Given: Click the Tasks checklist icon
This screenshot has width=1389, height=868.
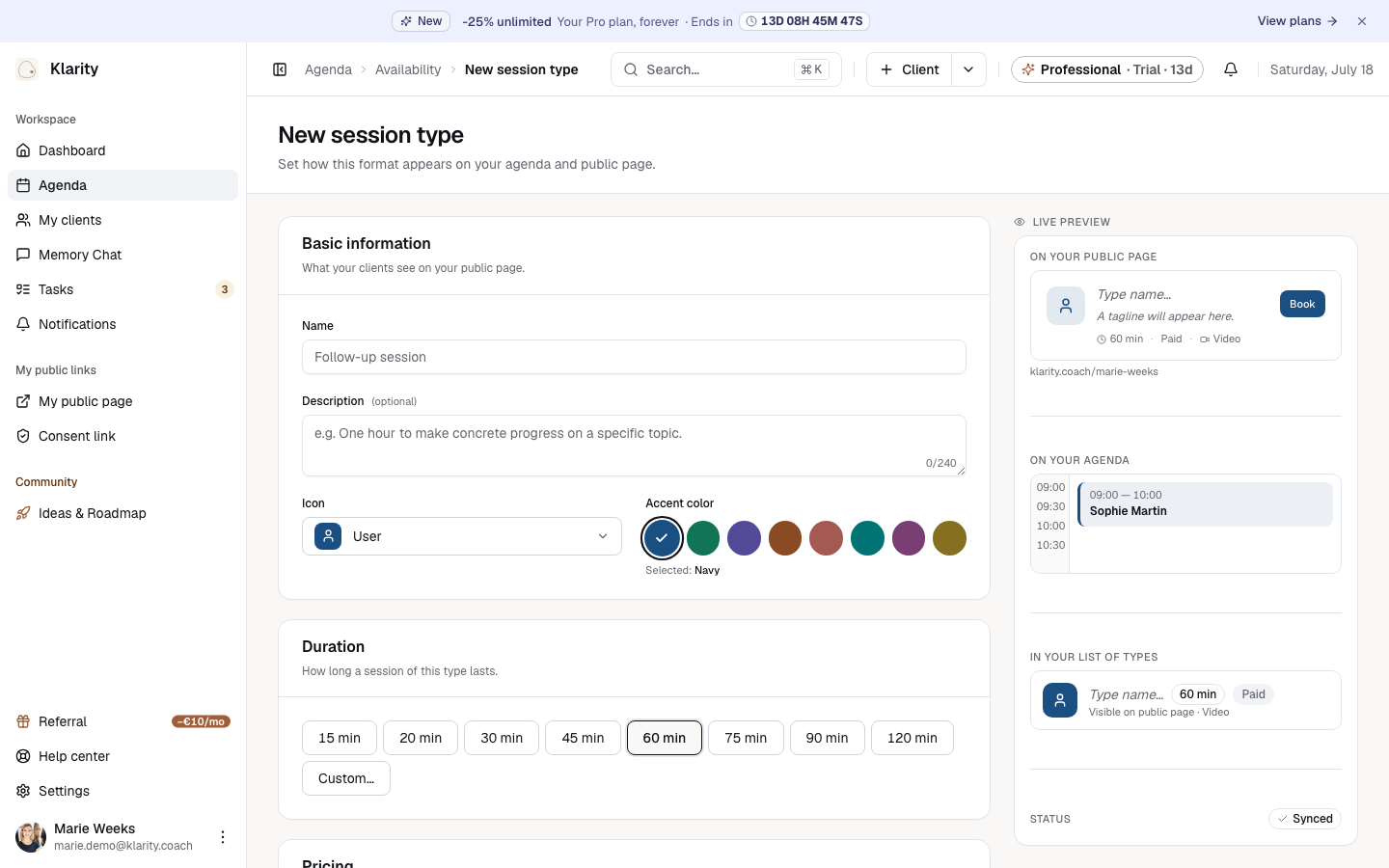Looking at the screenshot, I should click(23, 289).
